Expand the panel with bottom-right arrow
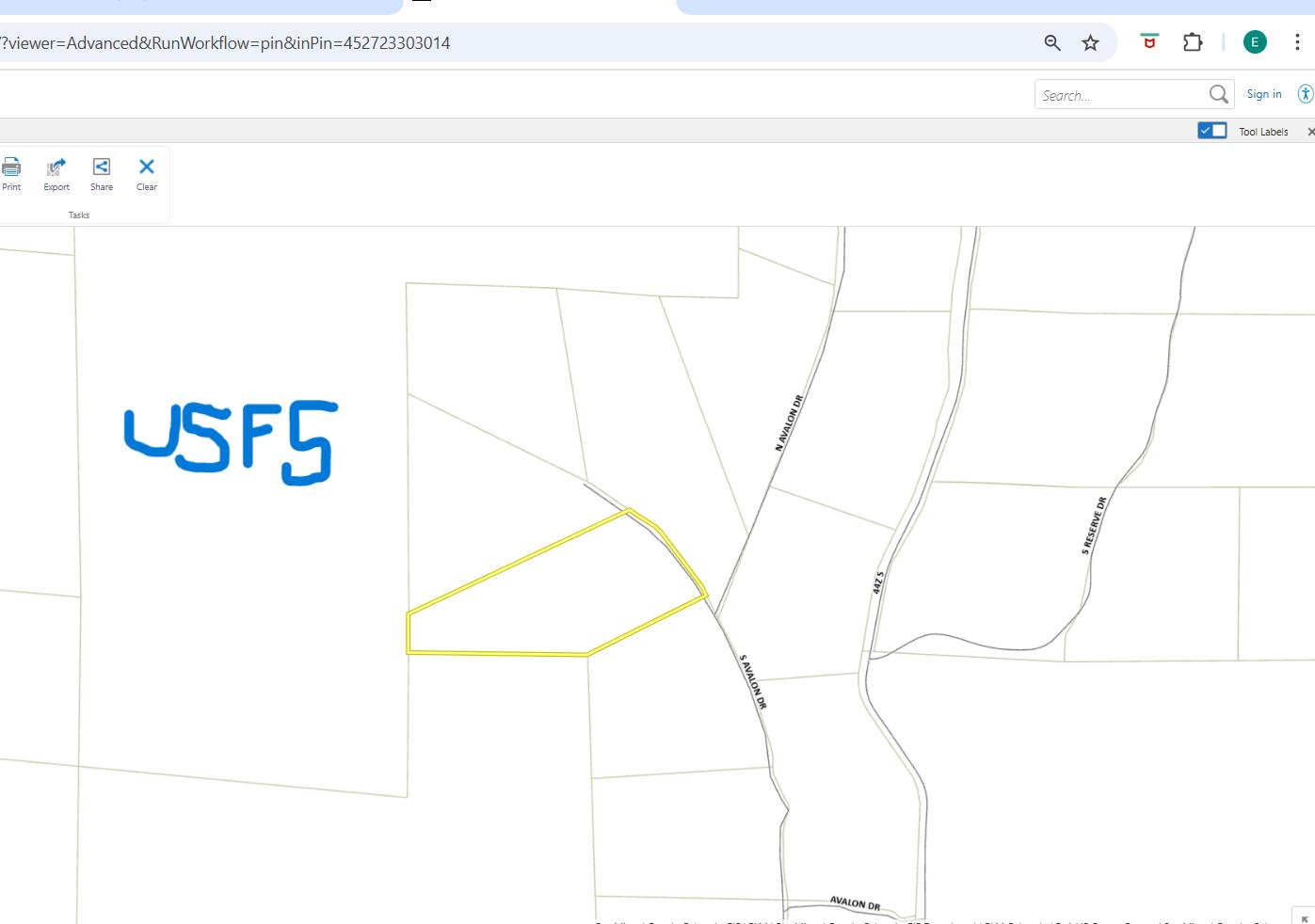 (x=1304, y=917)
